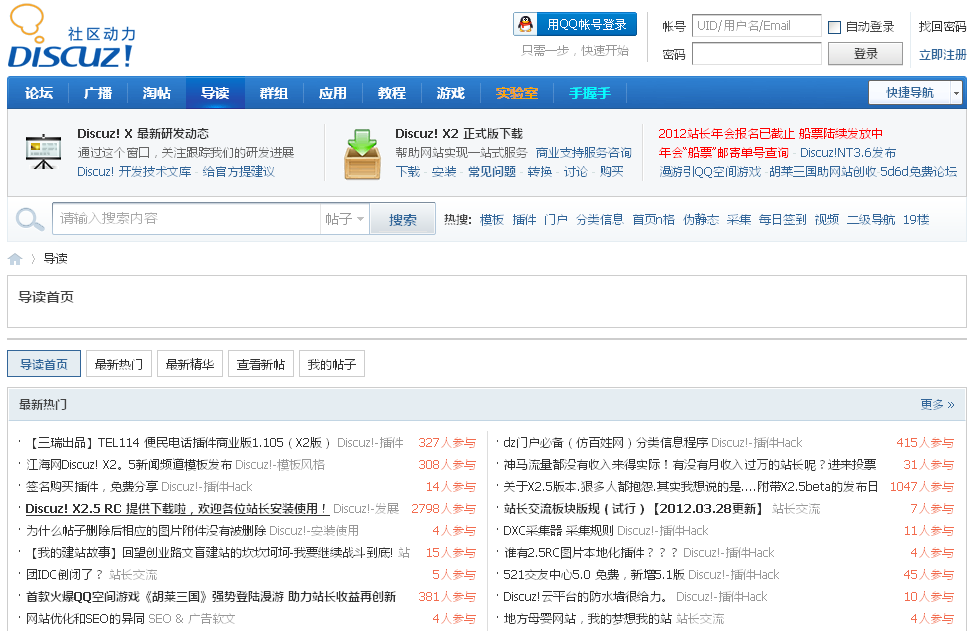Viewport: 978px width, 631px height.
Task: Click hot search term 伪静态
Action: pyautogui.click(x=701, y=219)
